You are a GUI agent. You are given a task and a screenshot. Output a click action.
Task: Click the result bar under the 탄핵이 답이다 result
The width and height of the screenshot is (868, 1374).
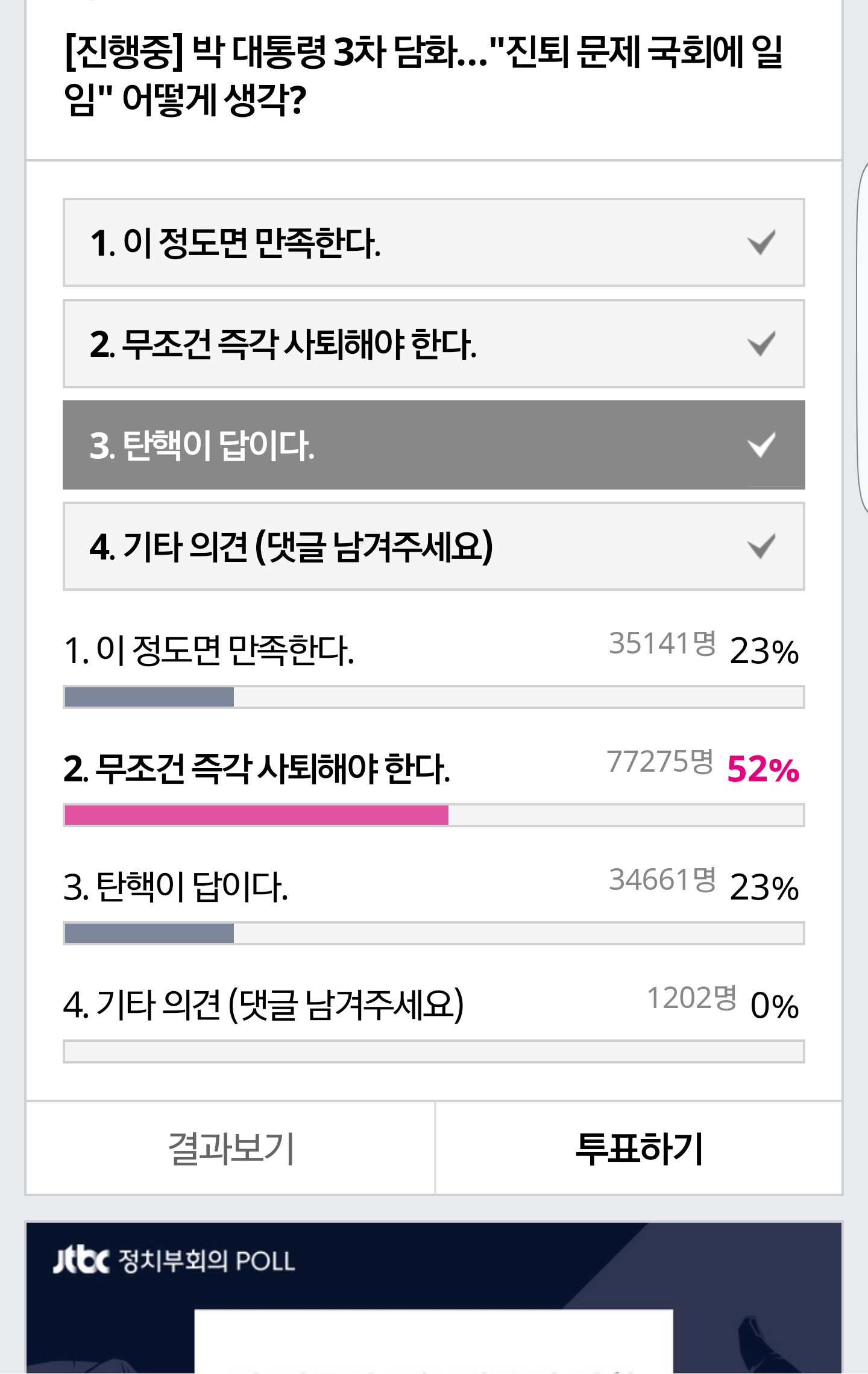pyautogui.click(x=149, y=933)
